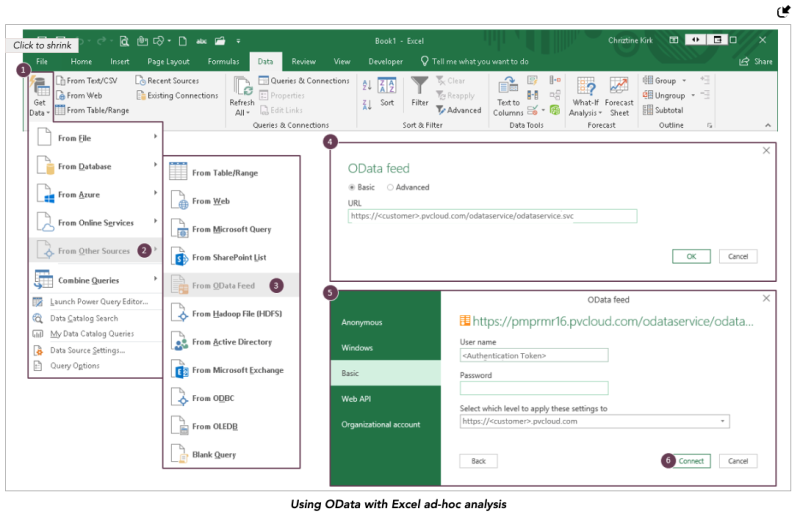Select Organizational account authentication
Image resolution: width=800 pixels, height=514 pixels.
click(x=386, y=424)
